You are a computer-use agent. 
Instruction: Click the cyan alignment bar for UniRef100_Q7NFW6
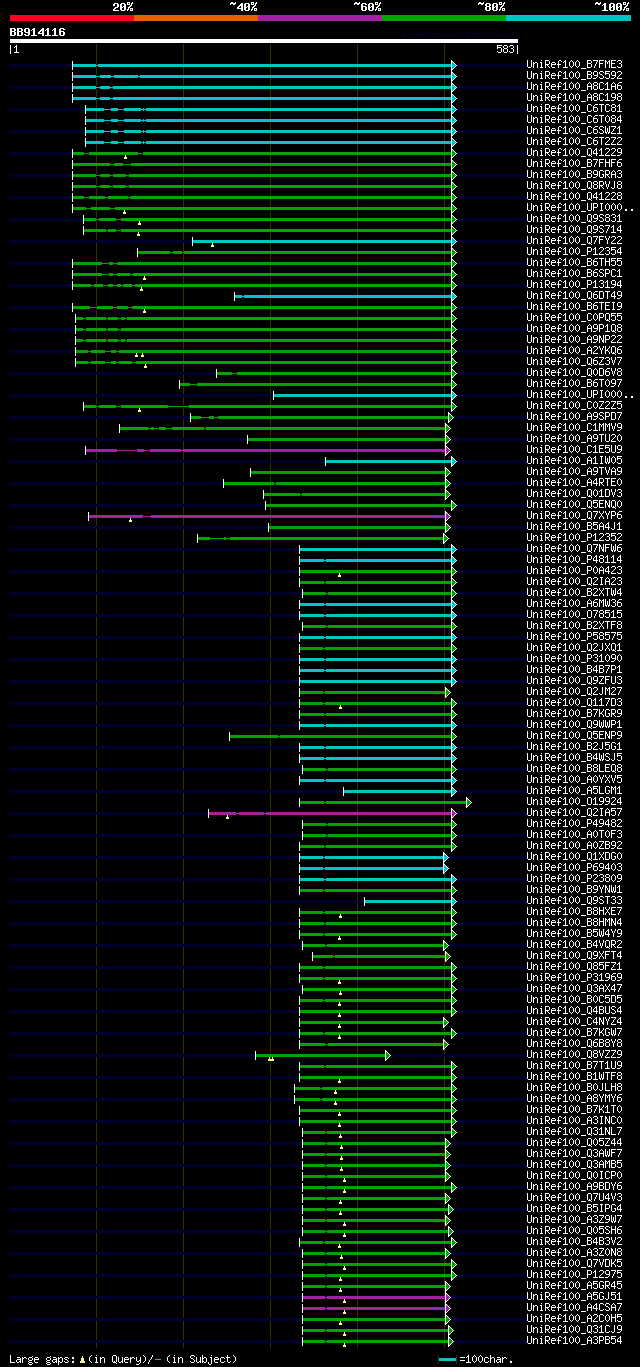378,549
